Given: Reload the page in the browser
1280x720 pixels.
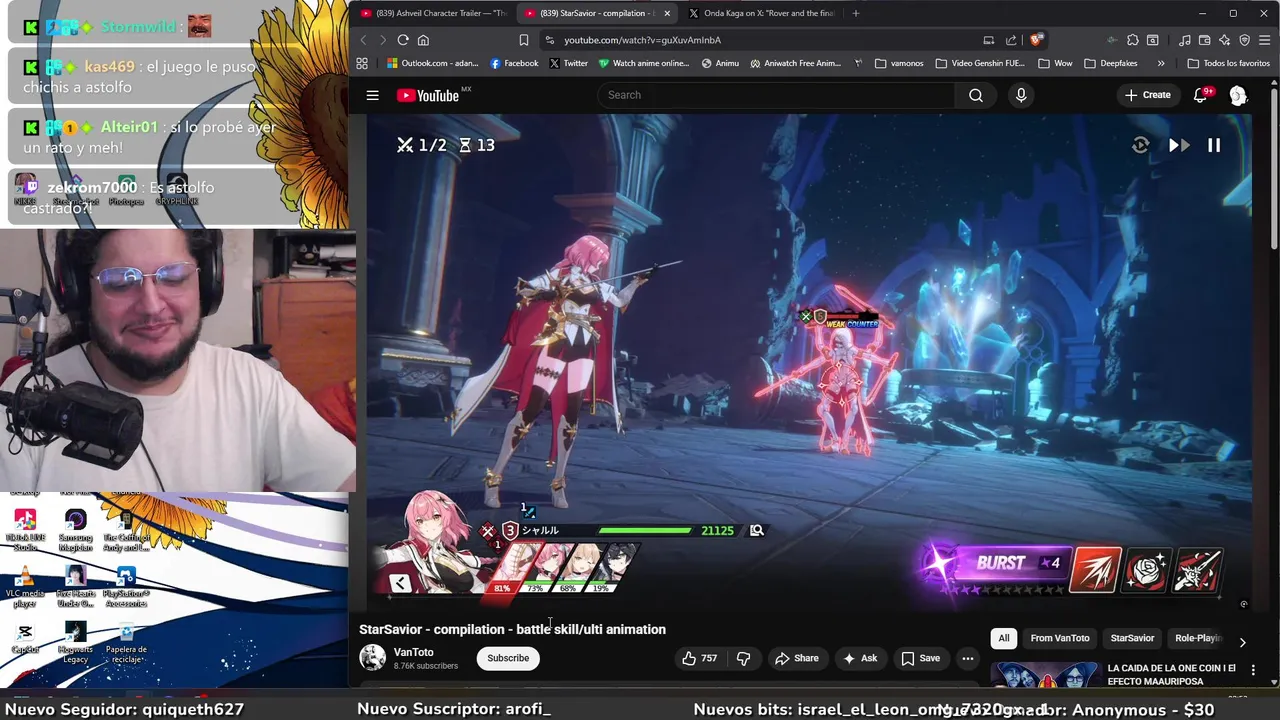Looking at the screenshot, I should pos(403,40).
